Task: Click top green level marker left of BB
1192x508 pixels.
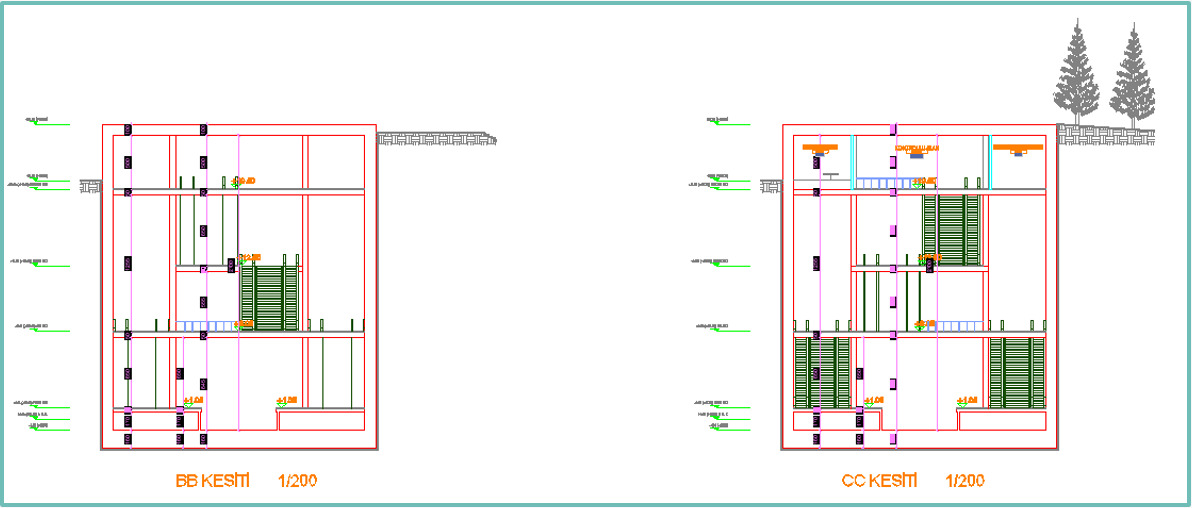Action: point(48,123)
